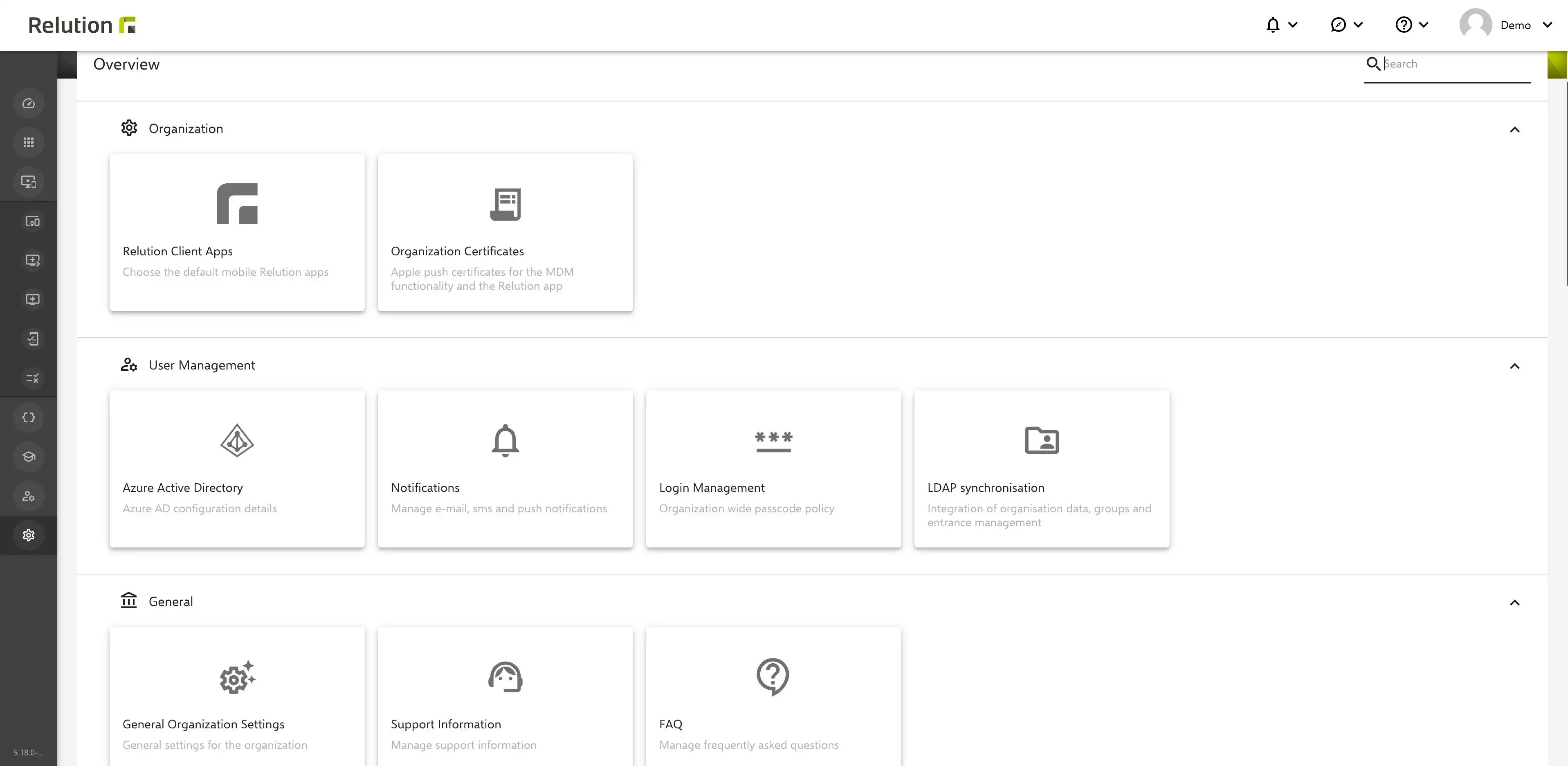The height and width of the screenshot is (766, 1568).
Task: Open the checklist clipboard sidebar icon
Action: click(x=32, y=338)
